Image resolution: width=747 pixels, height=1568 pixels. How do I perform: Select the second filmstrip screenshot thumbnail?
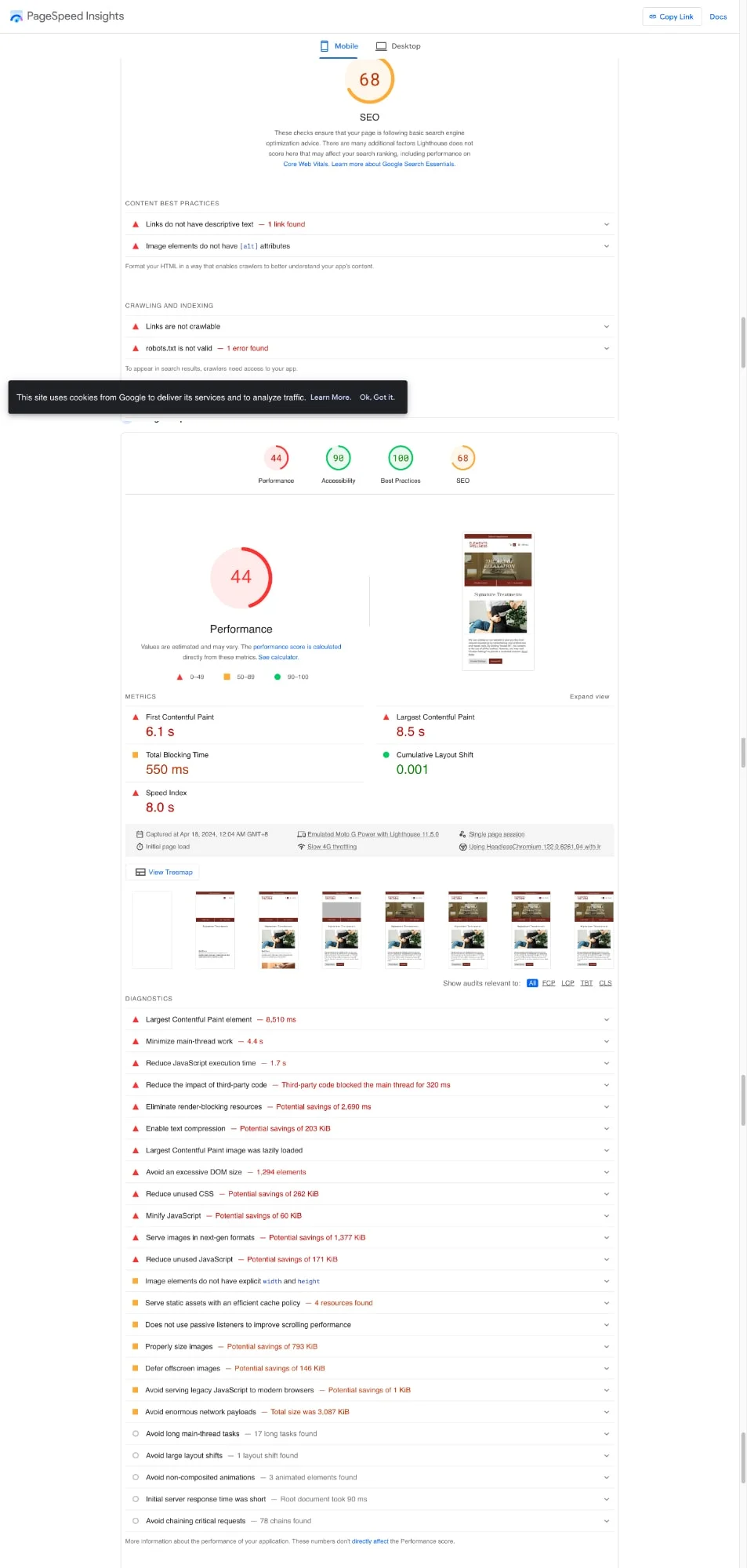(x=215, y=930)
